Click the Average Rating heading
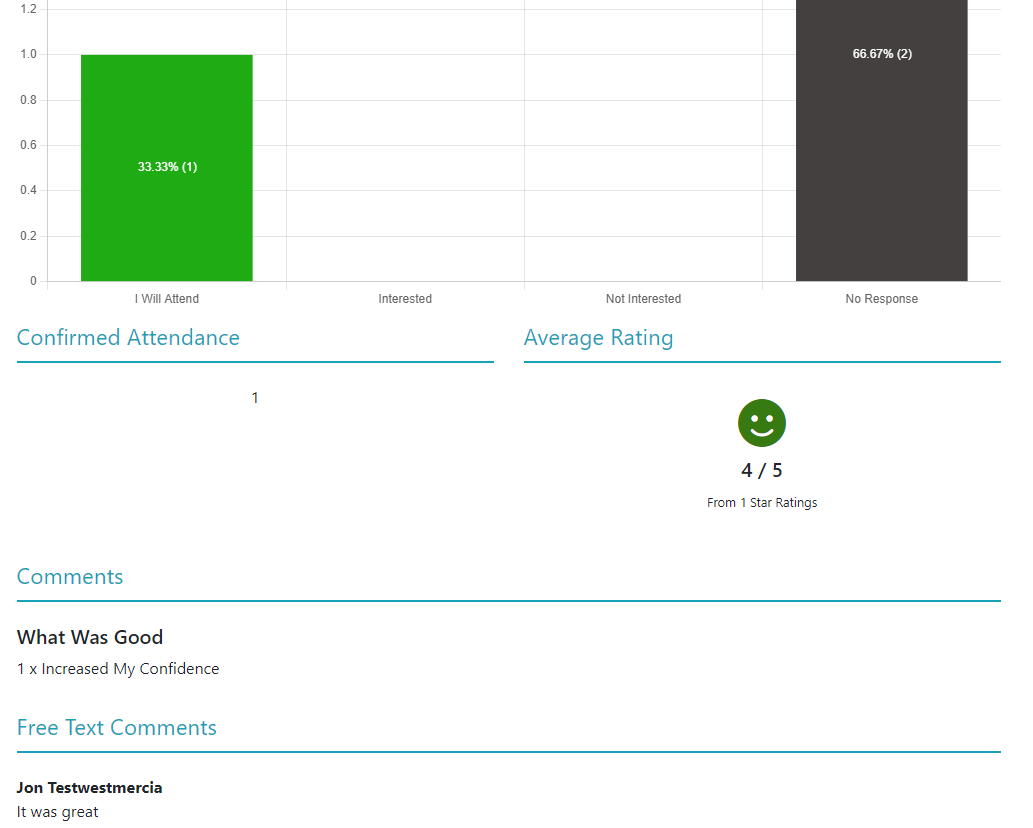 click(598, 338)
